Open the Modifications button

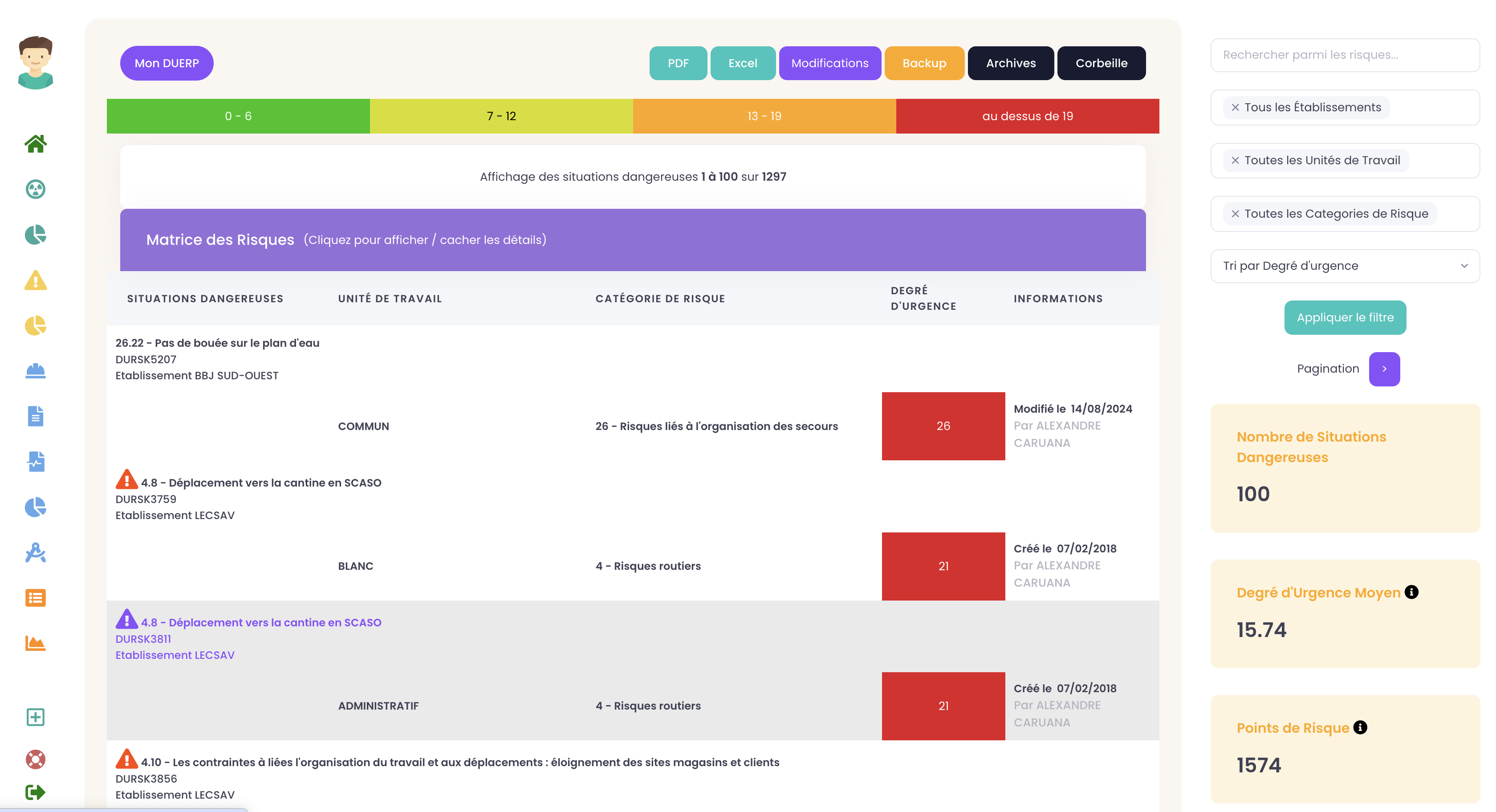830,63
